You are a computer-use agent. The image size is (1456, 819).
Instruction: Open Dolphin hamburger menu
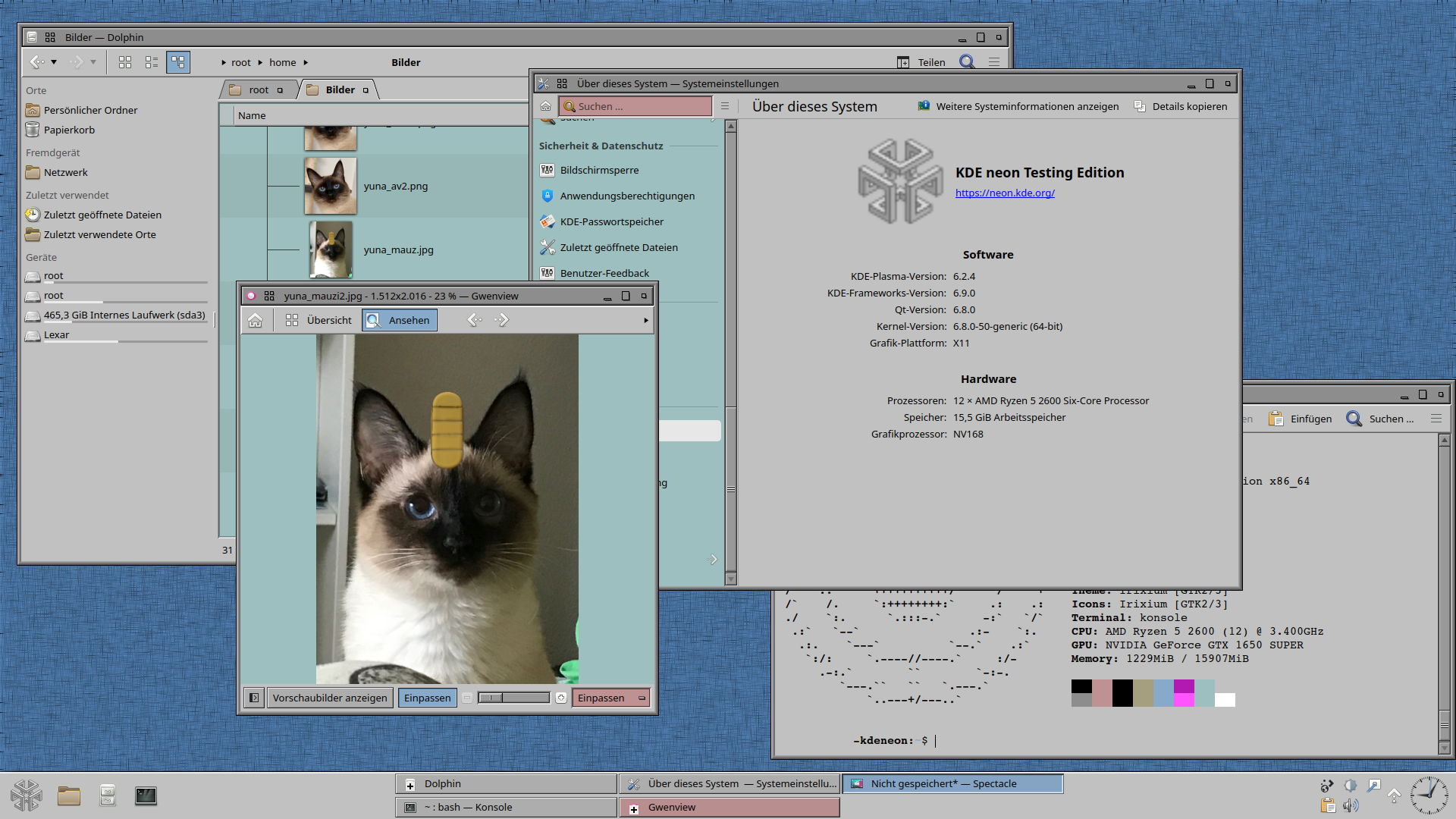pyautogui.click(x=994, y=62)
